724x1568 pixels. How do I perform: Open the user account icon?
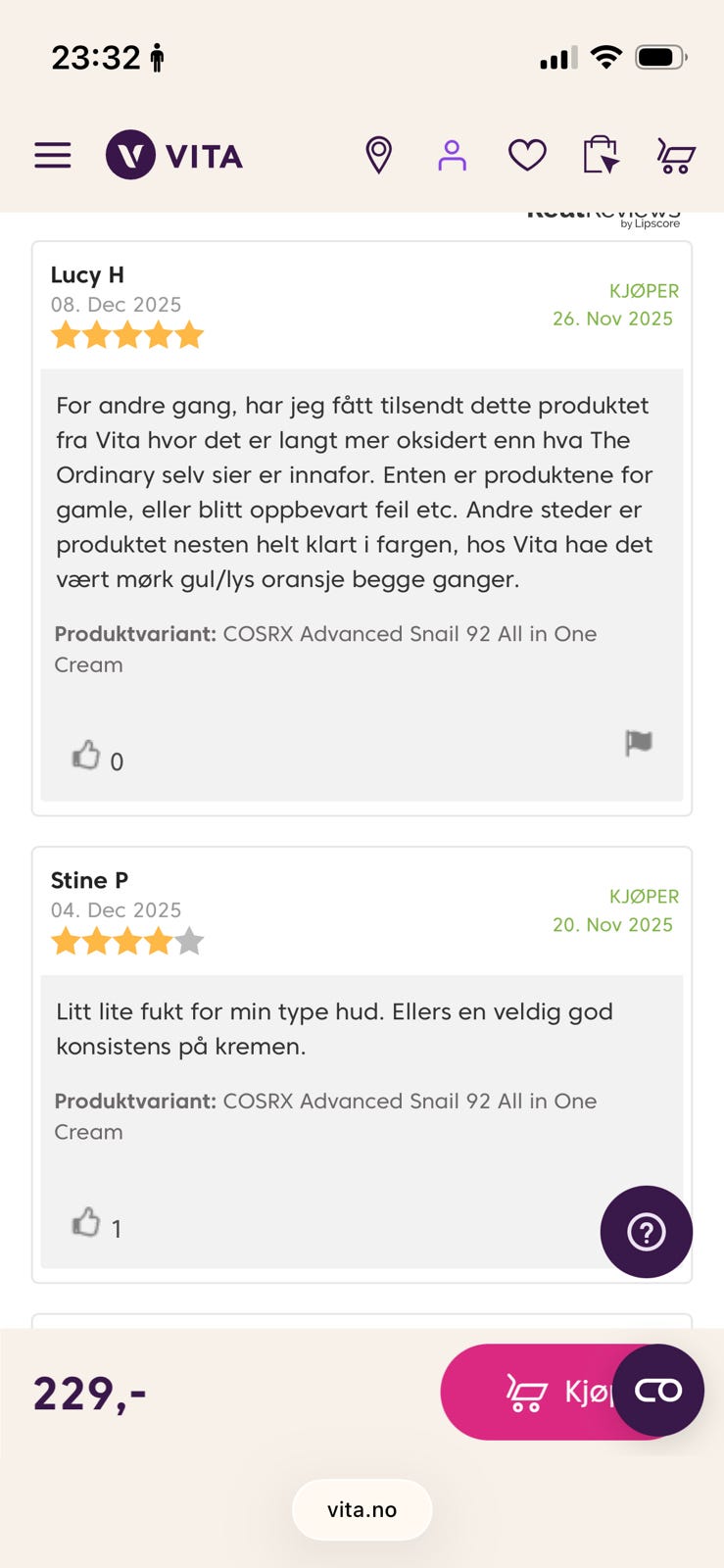[452, 155]
